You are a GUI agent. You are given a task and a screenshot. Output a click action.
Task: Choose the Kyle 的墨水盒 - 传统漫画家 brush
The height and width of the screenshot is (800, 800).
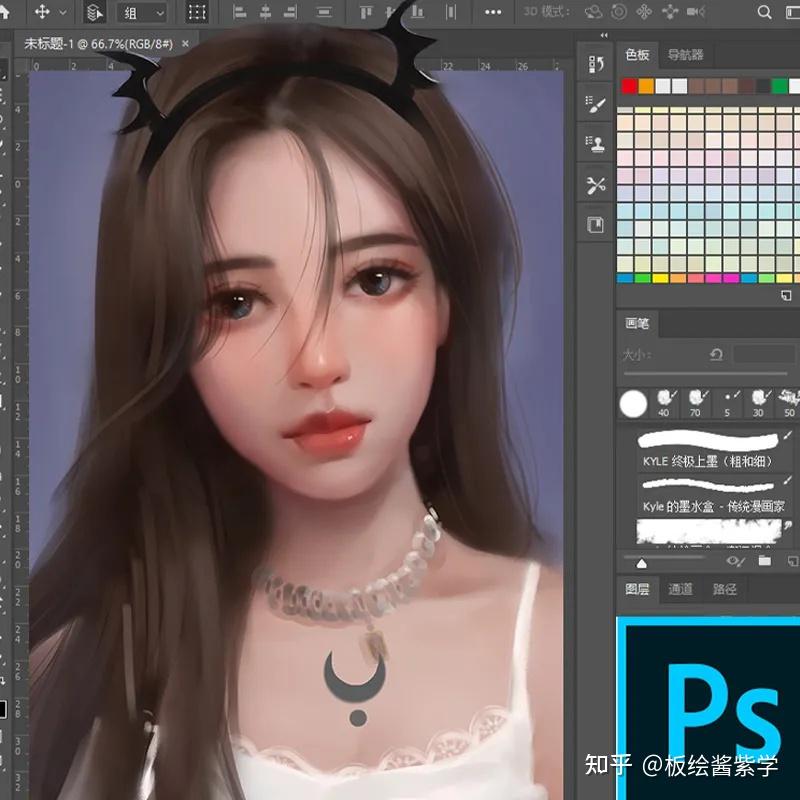713,495
